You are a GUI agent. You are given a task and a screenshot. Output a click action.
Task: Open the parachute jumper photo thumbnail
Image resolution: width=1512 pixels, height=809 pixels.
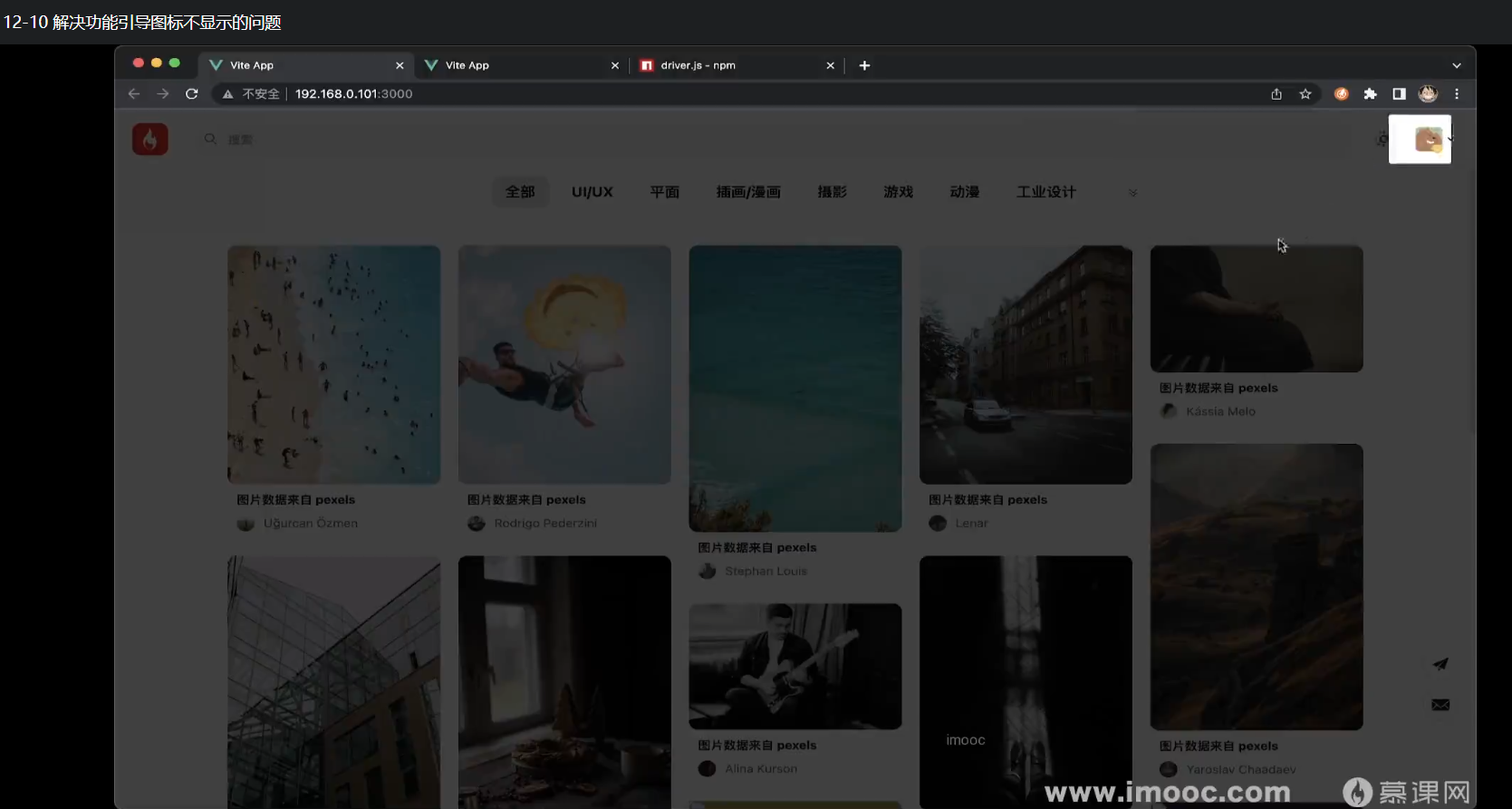click(564, 364)
